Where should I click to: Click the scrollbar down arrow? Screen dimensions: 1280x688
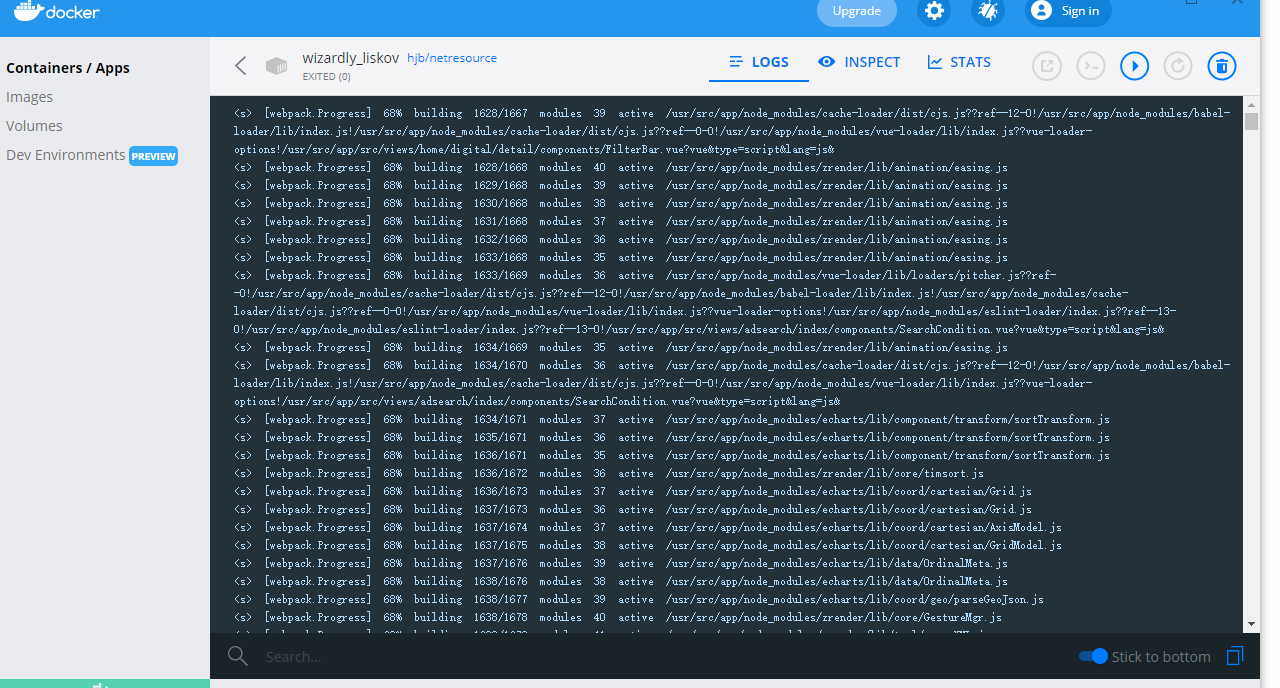pyautogui.click(x=1251, y=624)
